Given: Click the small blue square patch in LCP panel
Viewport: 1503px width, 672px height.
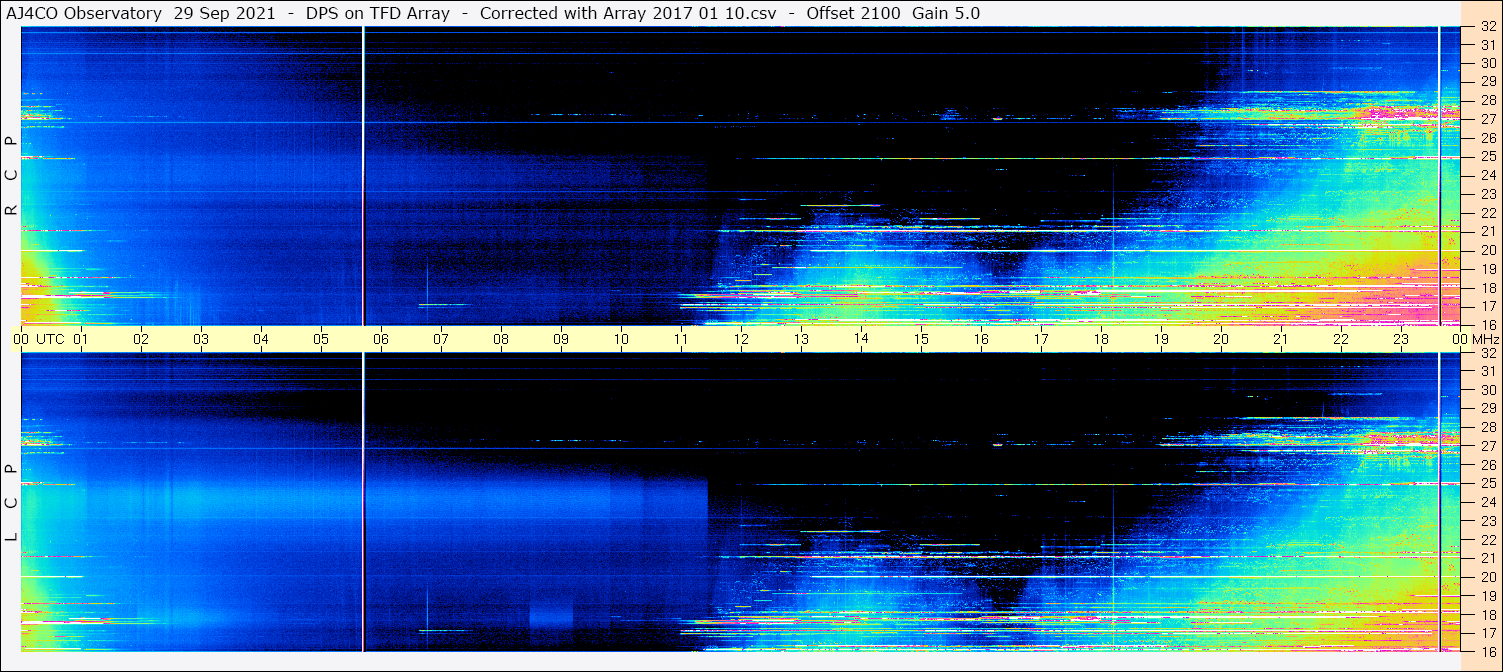Looking at the screenshot, I should pos(551,613).
